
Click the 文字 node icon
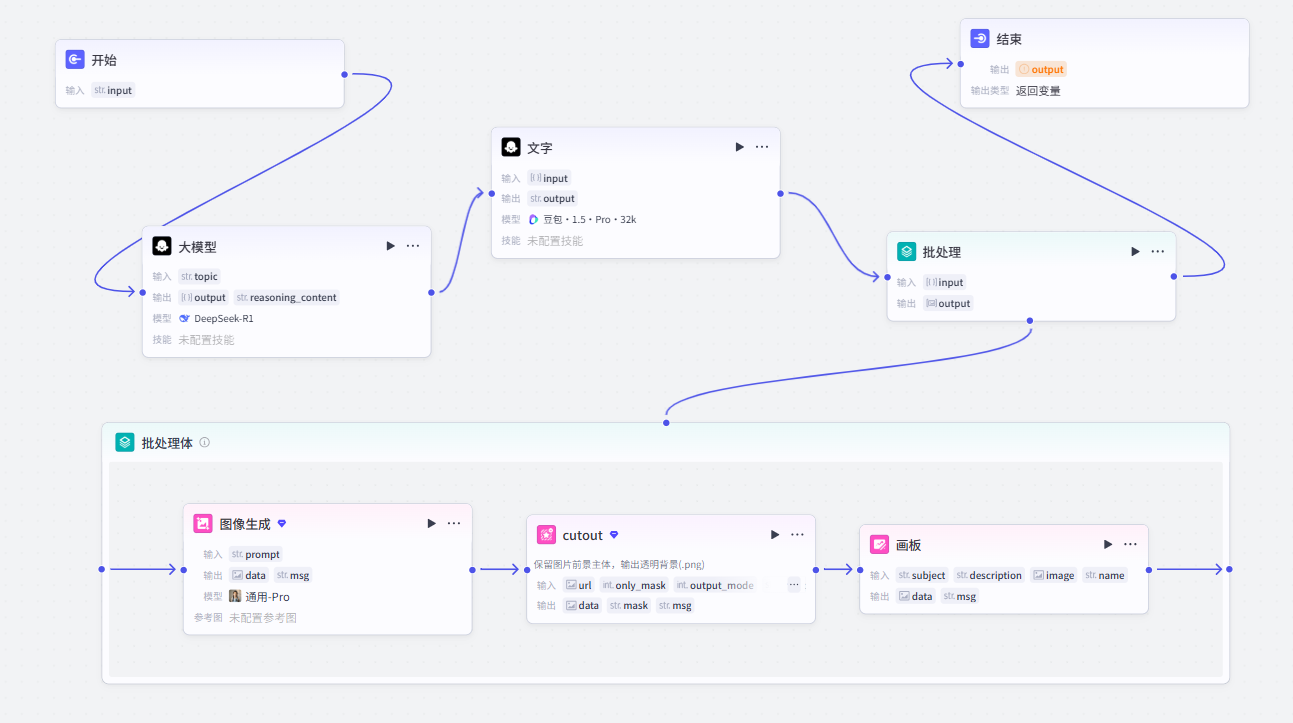pyautogui.click(x=511, y=147)
